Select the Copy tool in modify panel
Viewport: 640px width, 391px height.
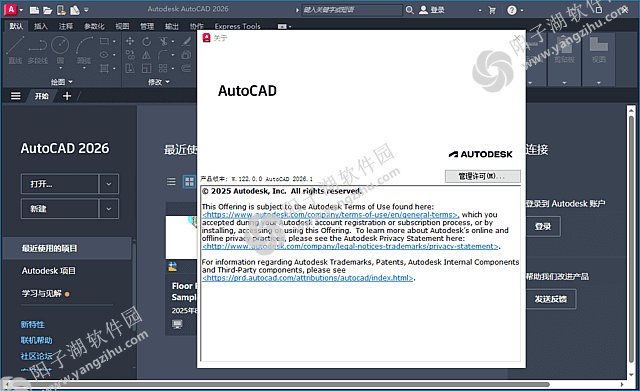(130, 55)
